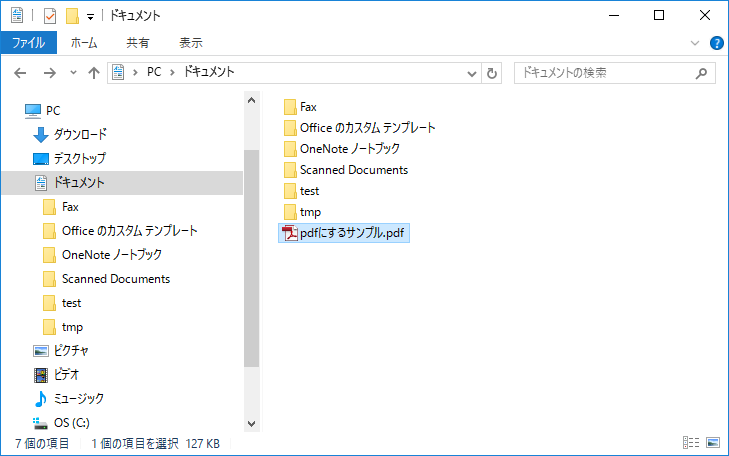Click the navigation pane scrollbar thumb
Screen dimensions: 729x456
tap(252, 258)
